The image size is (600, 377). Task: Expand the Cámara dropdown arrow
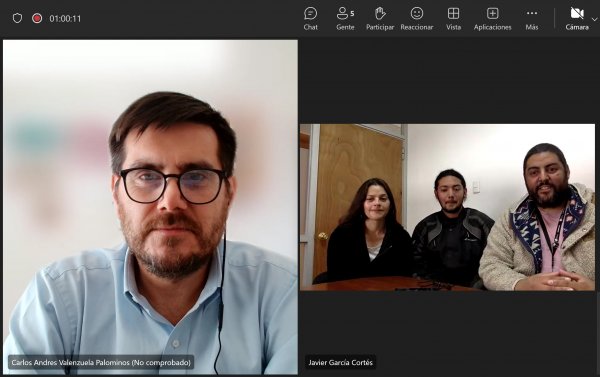(595, 19)
